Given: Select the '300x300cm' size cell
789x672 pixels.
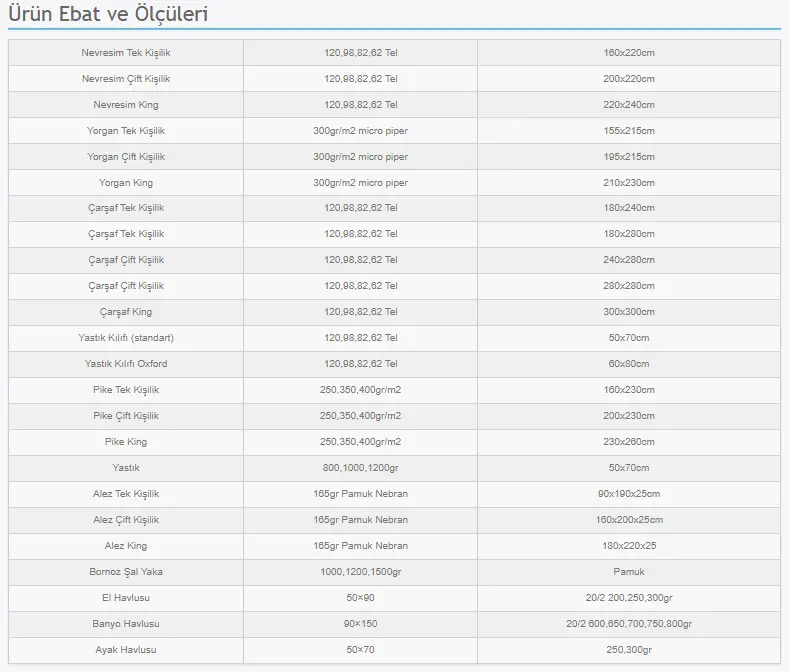Looking at the screenshot, I should pyautogui.click(x=628, y=312).
